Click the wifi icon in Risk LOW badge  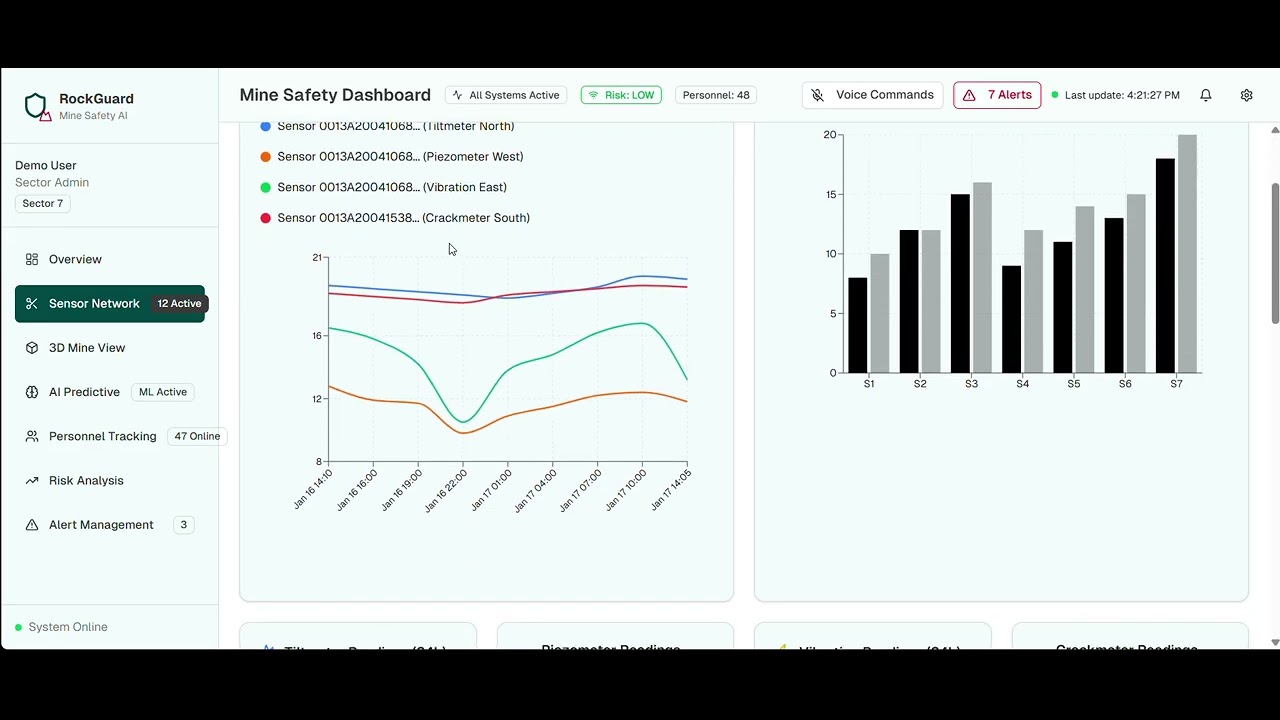(593, 95)
